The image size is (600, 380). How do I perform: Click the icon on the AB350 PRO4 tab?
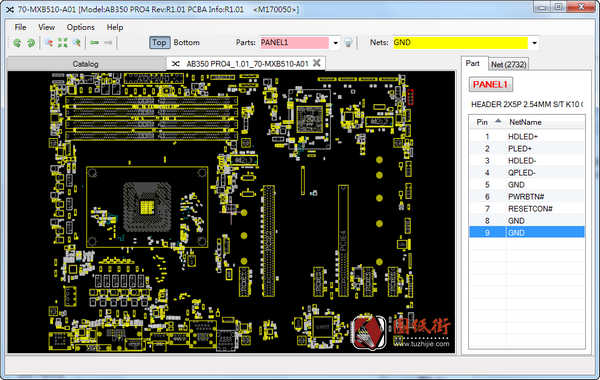click(x=176, y=64)
